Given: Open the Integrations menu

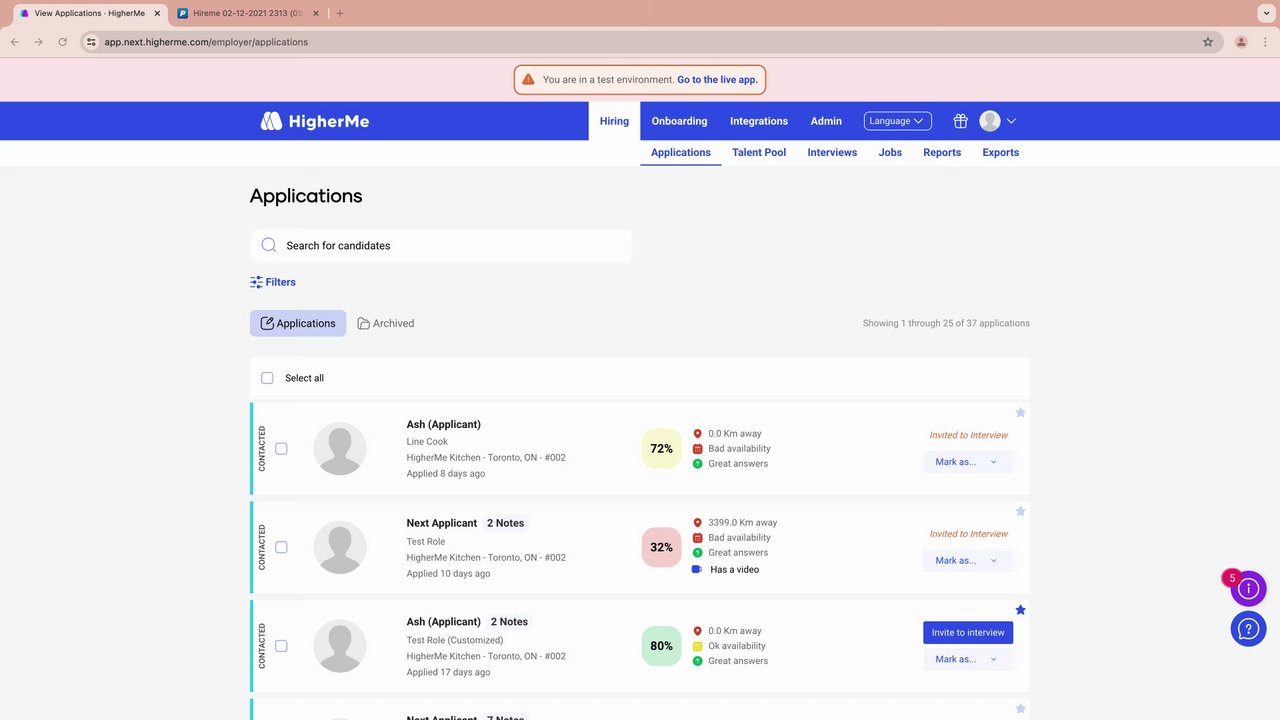Looking at the screenshot, I should point(759,121).
